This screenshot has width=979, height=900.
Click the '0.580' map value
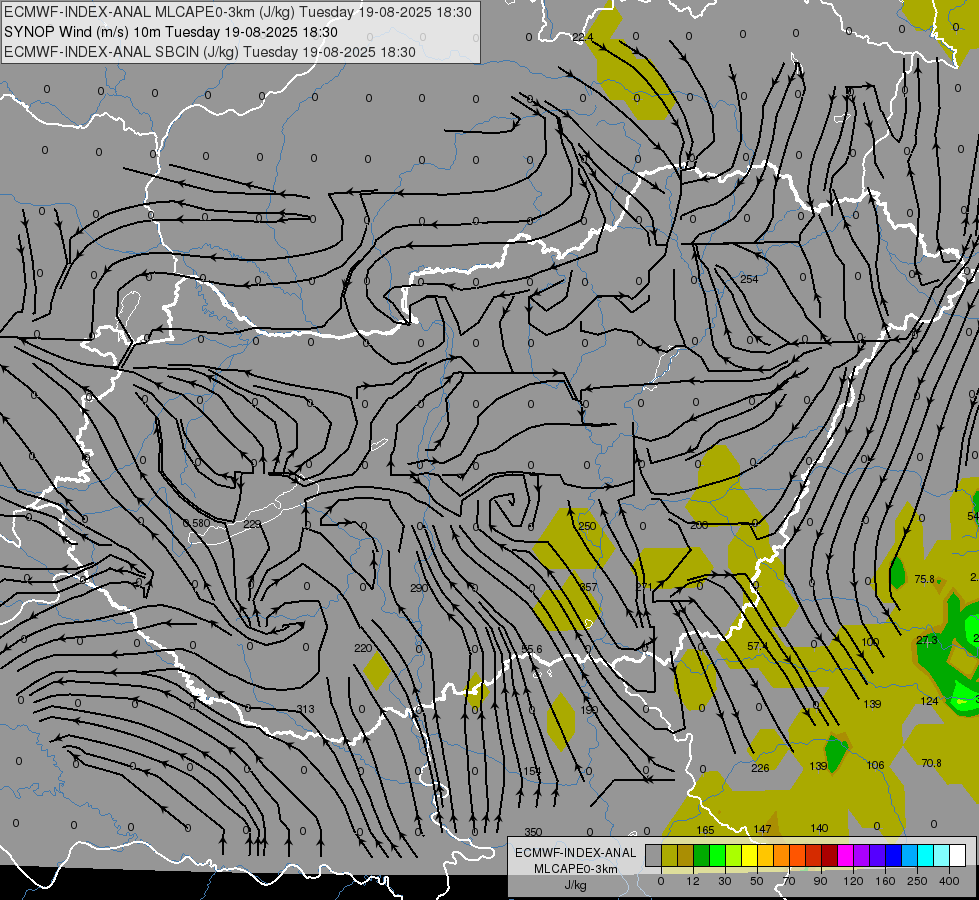[x=197, y=523]
